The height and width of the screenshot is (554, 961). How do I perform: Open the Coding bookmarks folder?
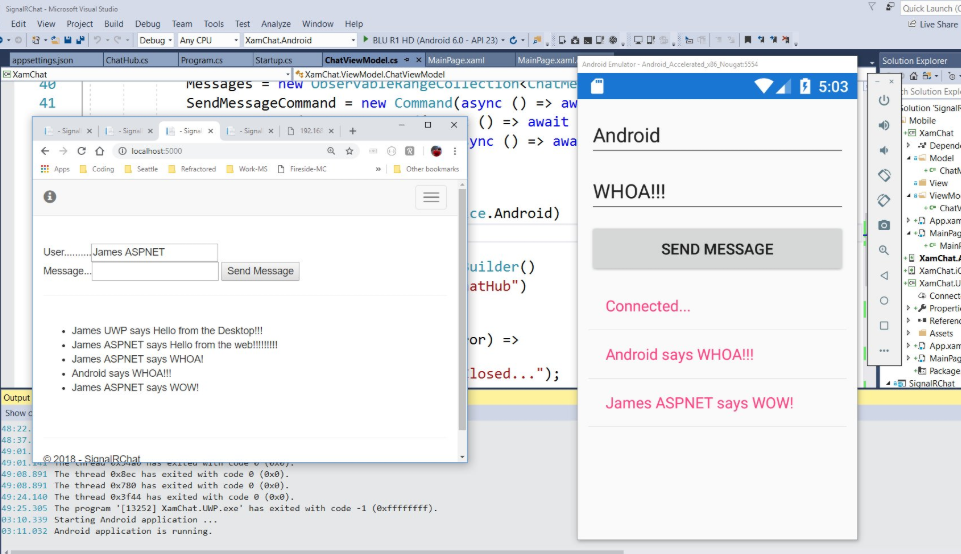(x=97, y=169)
